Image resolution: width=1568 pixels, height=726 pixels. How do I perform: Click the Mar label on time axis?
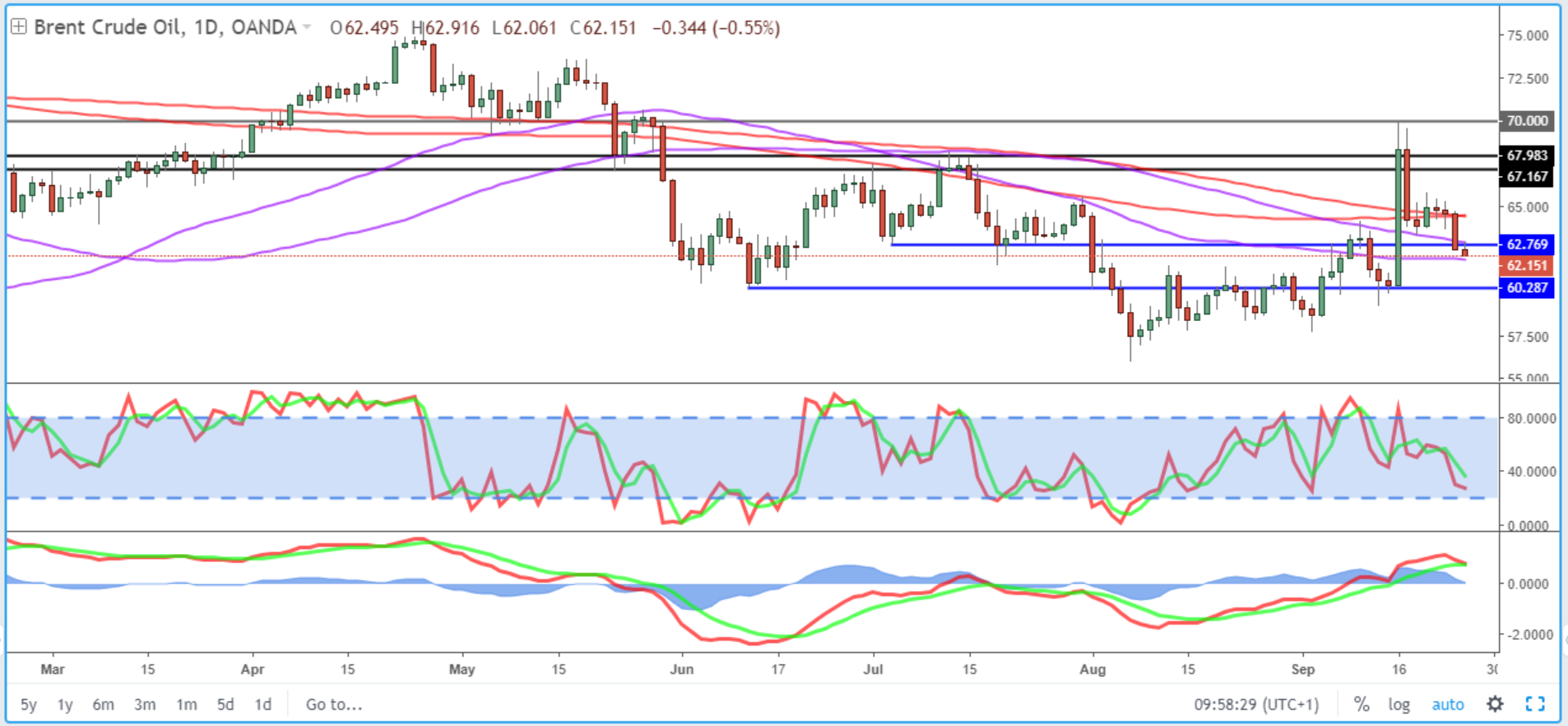click(53, 669)
